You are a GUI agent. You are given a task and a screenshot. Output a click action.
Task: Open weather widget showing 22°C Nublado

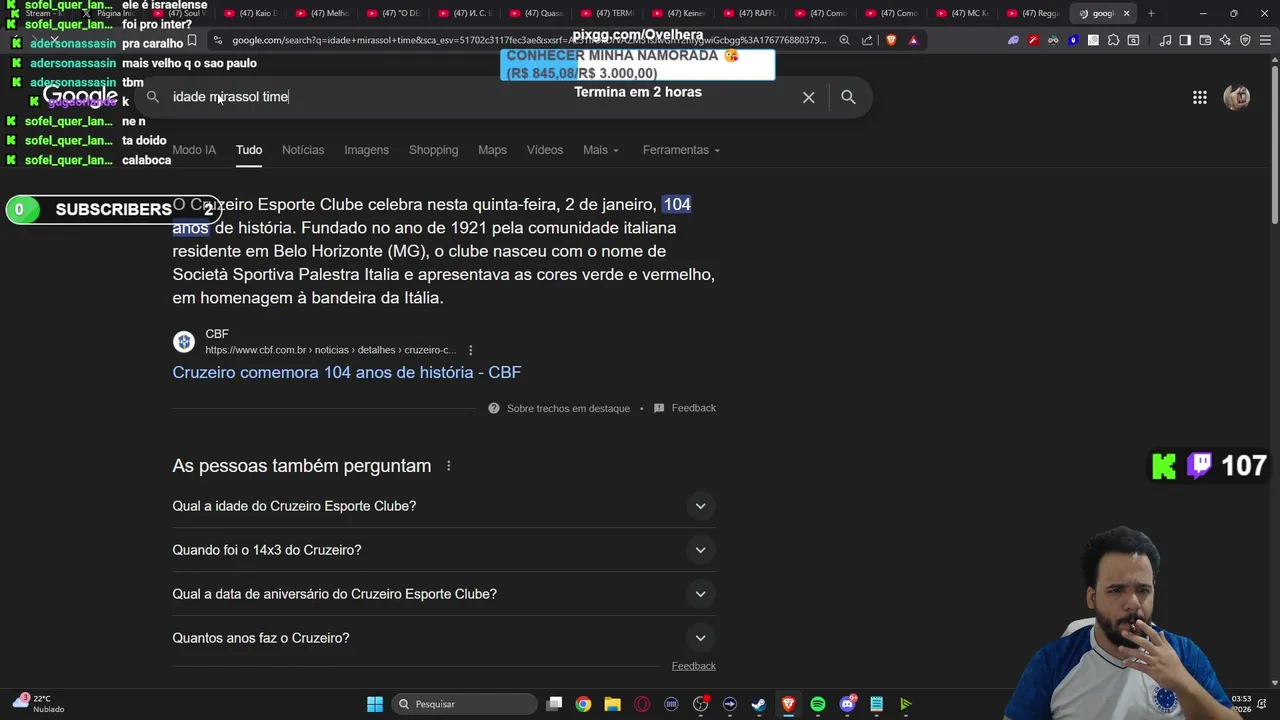(x=38, y=704)
